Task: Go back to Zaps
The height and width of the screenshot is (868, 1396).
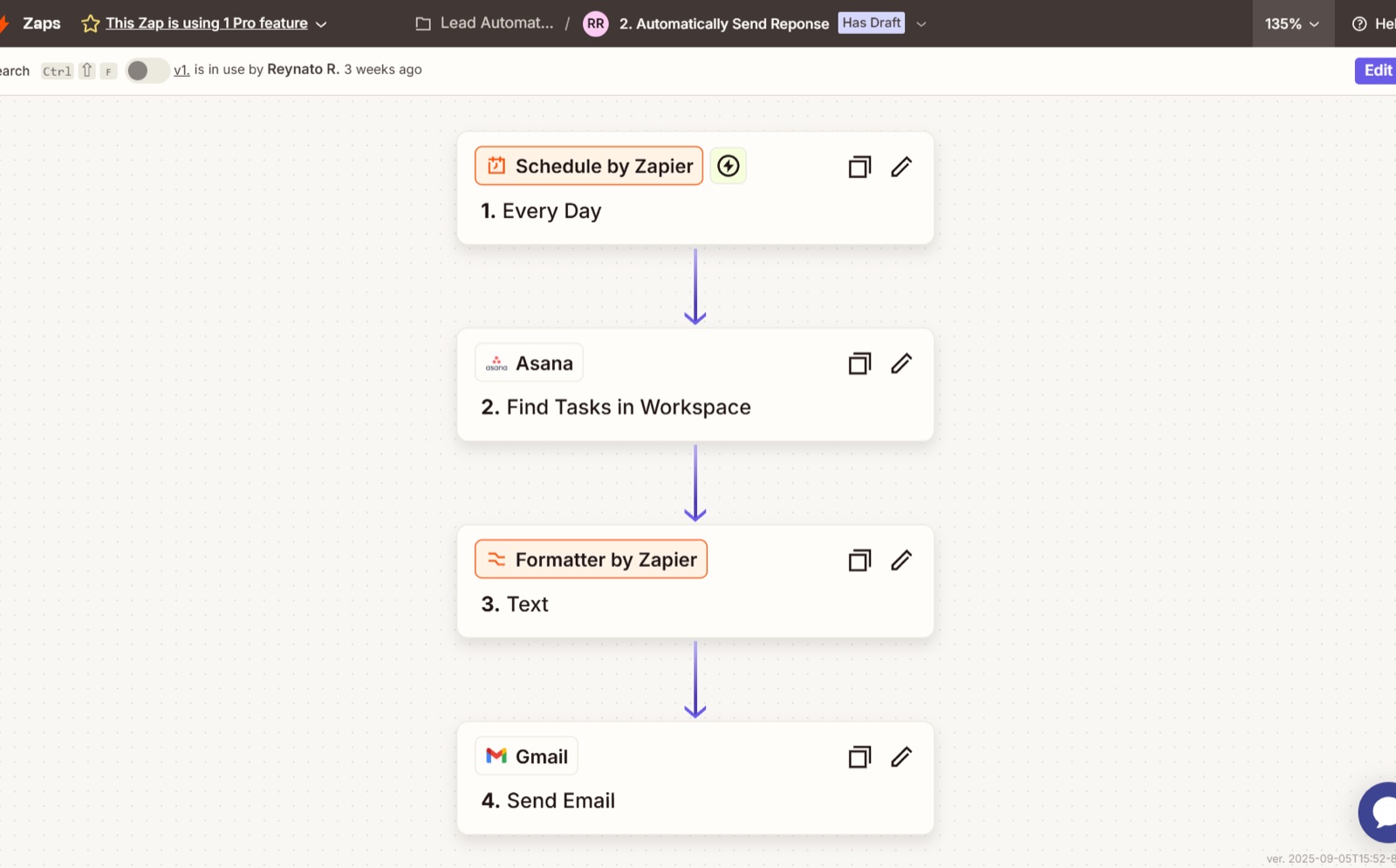Action: click(x=41, y=24)
